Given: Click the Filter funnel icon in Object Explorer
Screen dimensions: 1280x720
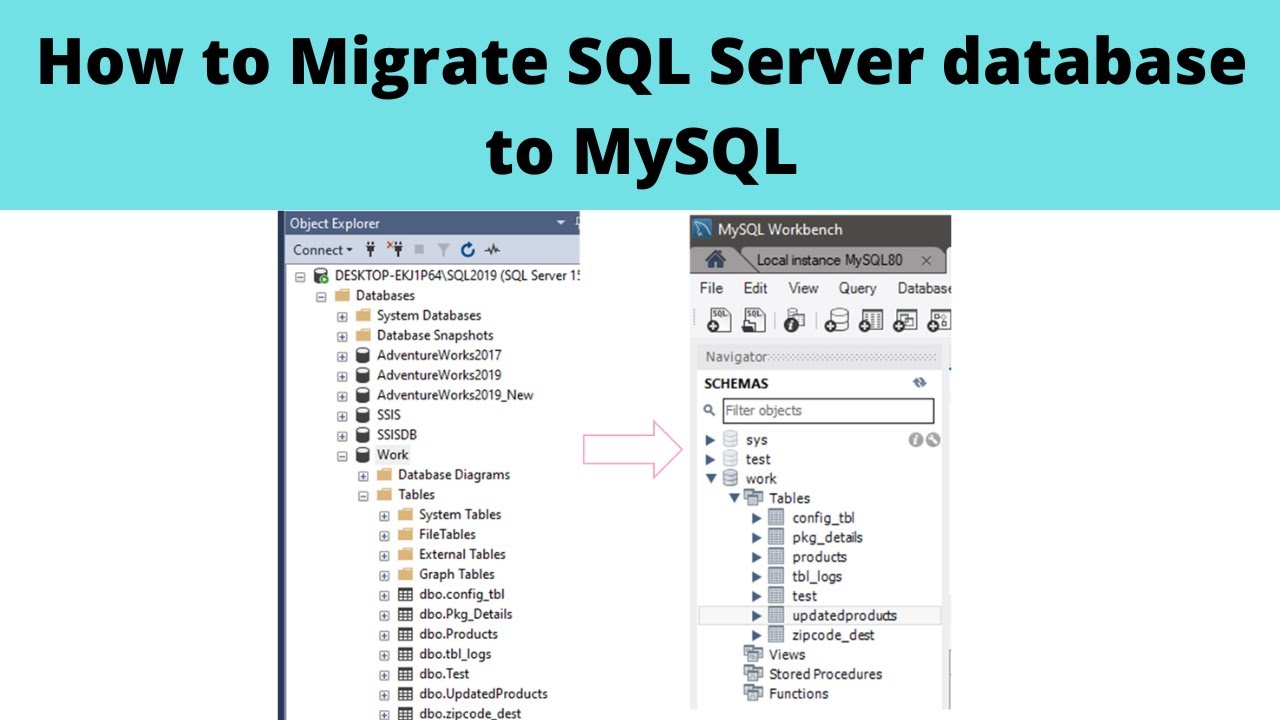Looking at the screenshot, I should (443, 250).
